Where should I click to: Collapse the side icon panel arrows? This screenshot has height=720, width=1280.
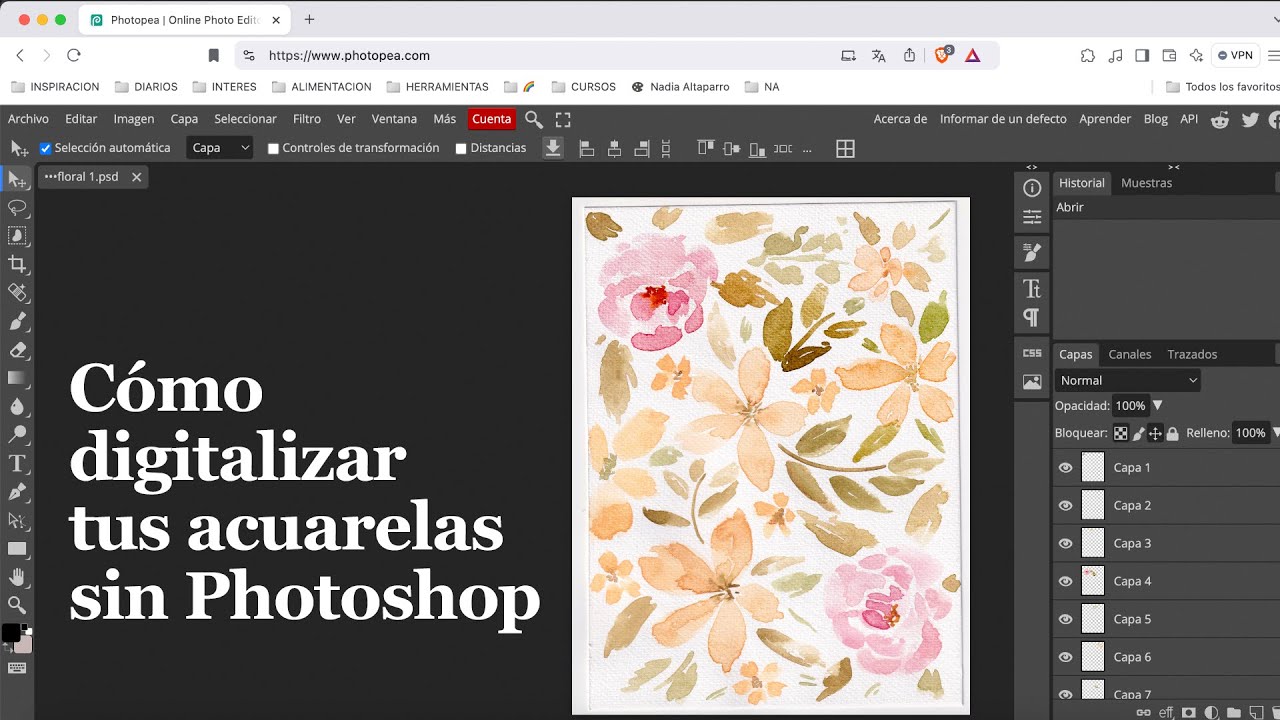click(1032, 167)
